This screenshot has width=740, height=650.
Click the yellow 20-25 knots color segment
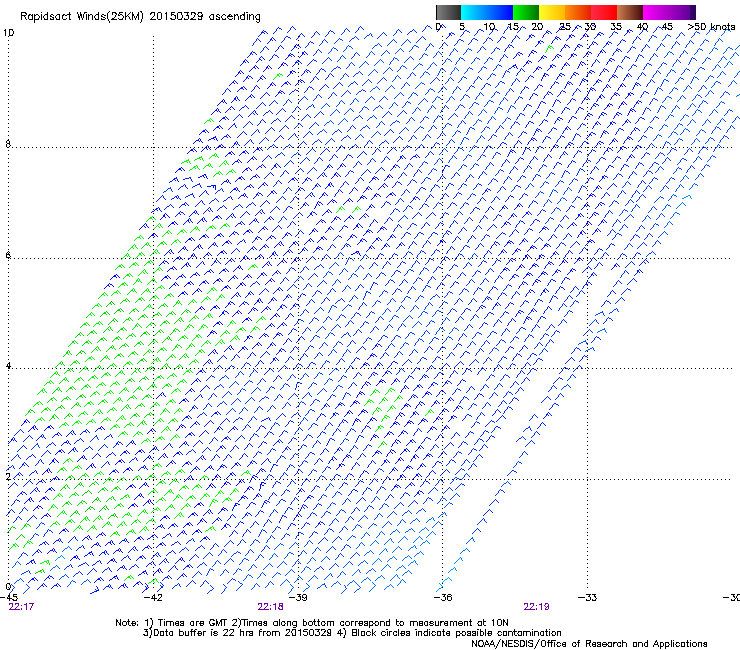(x=552, y=12)
